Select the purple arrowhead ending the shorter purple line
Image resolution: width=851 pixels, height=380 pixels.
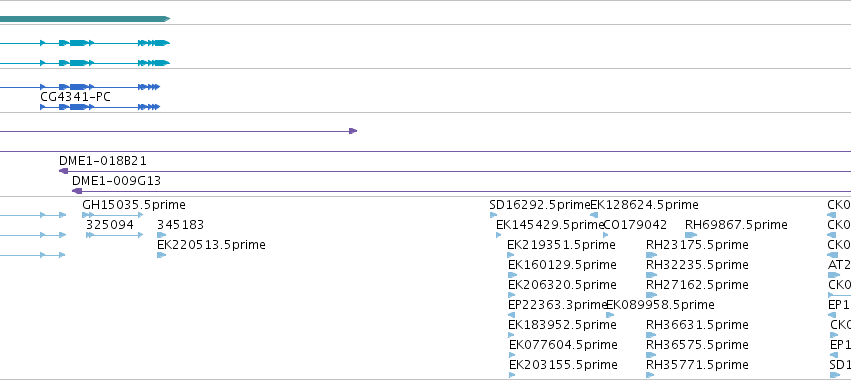click(x=353, y=131)
